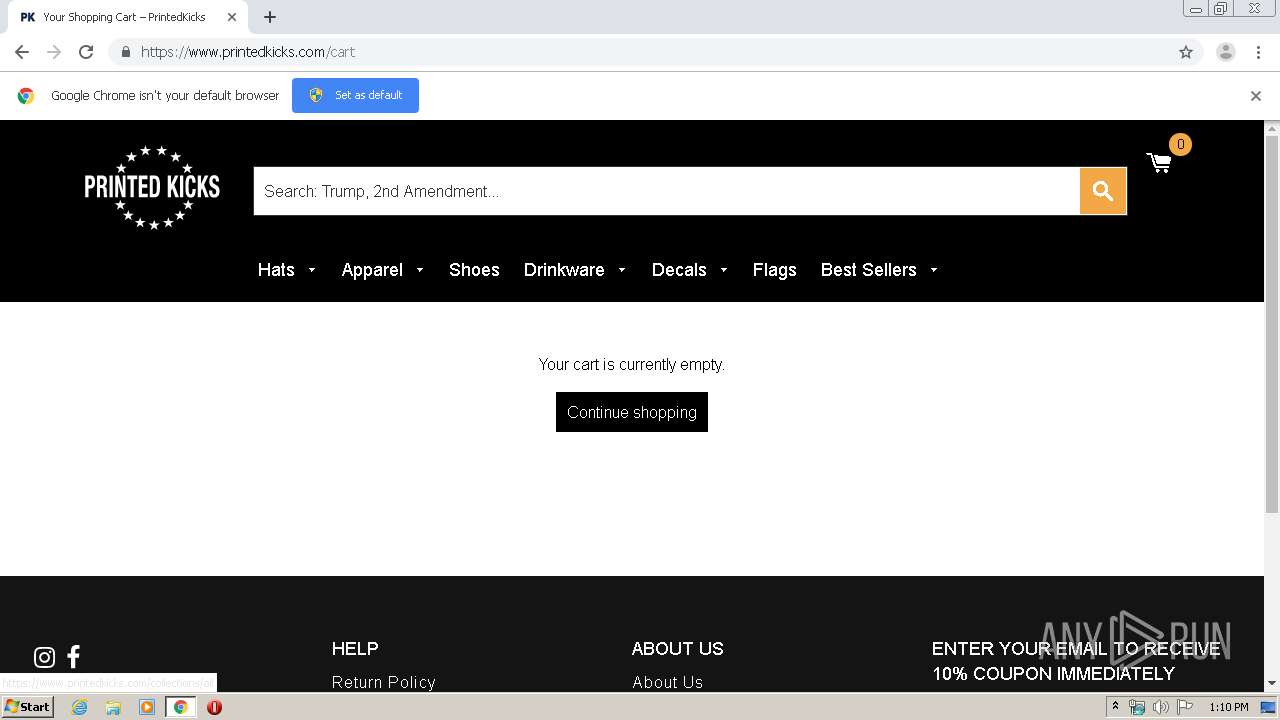Bookmark this page with star icon
The height and width of the screenshot is (720, 1280).
pyautogui.click(x=1186, y=52)
